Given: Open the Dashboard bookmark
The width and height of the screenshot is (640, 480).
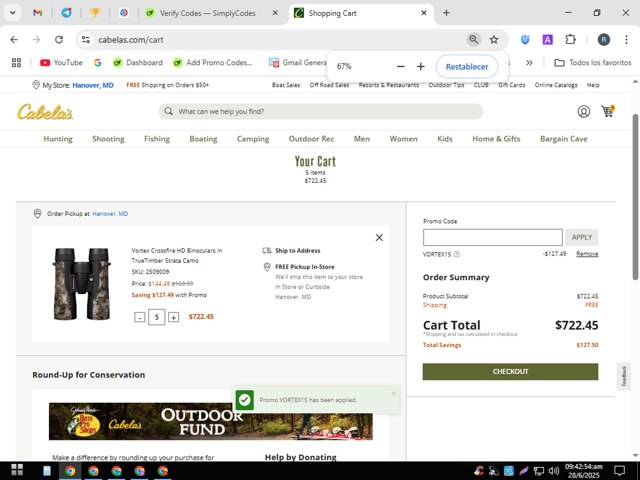Looking at the screenshot, I should [x=138, y=62].
